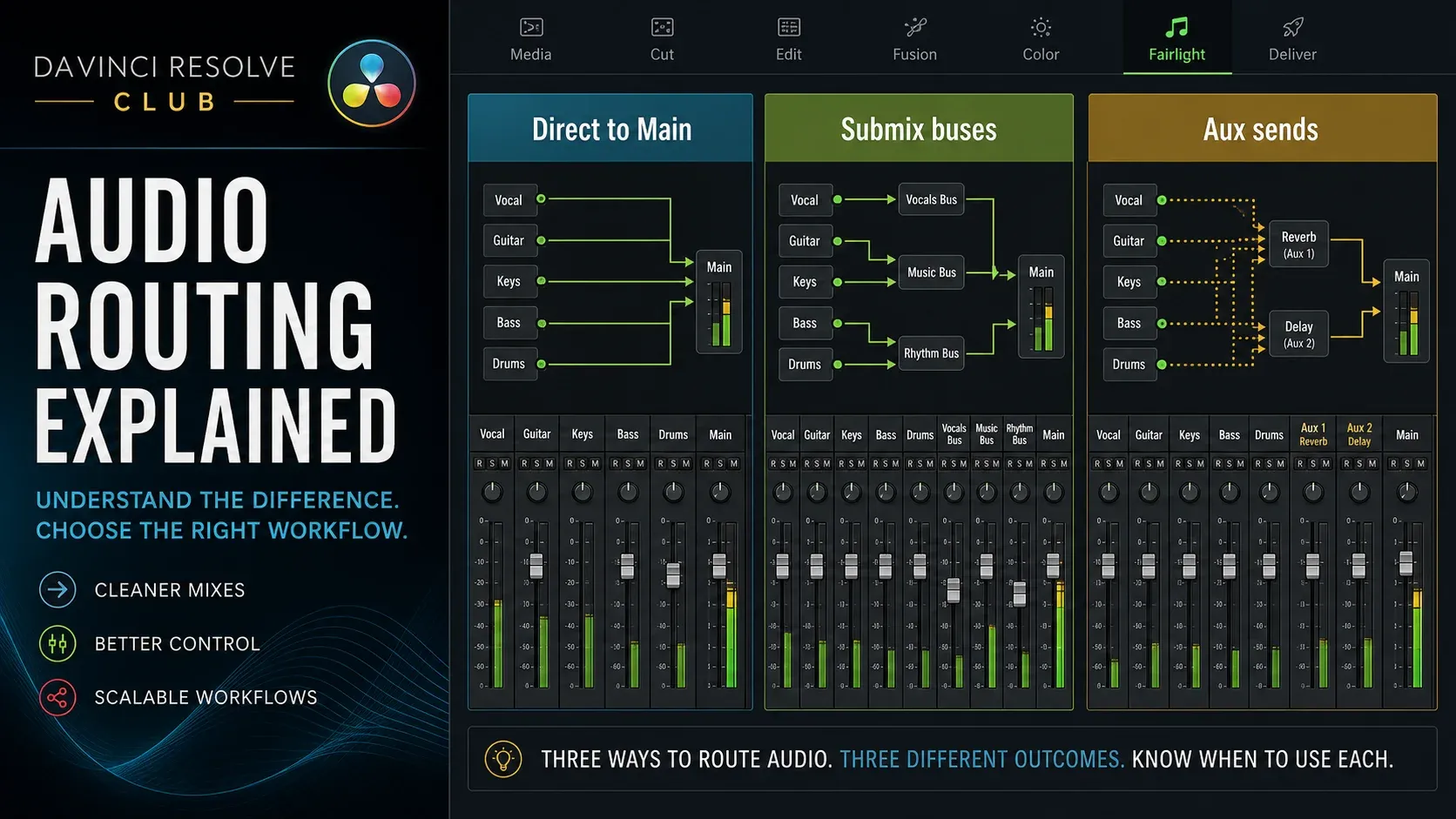The image size is (1456, 819).
Task: Select the Keys channel label in Aux sends mixer
Action: (1190, 434)
